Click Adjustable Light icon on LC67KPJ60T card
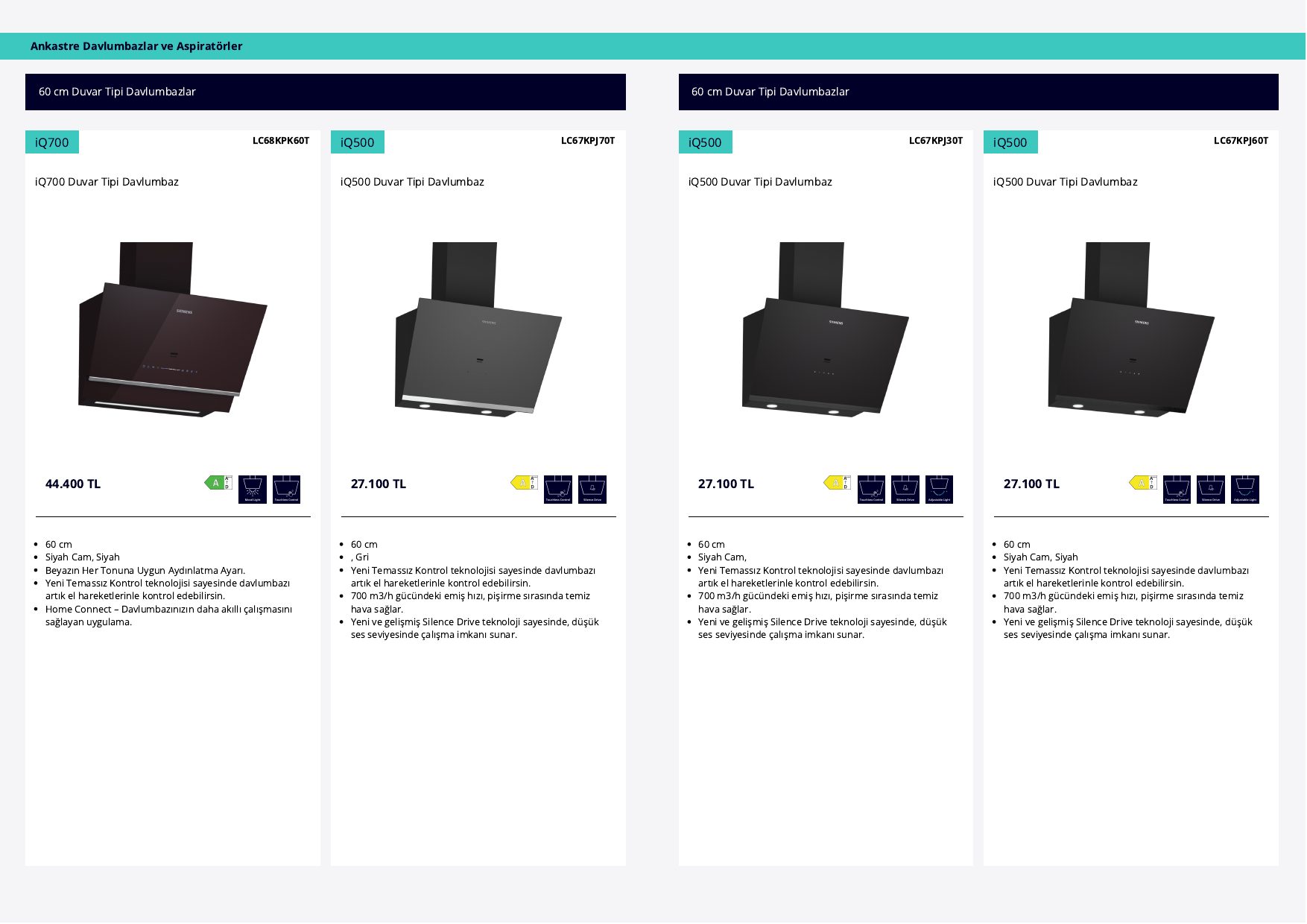The width and height of the screenshot is (1307, 924). [1245, 490]
